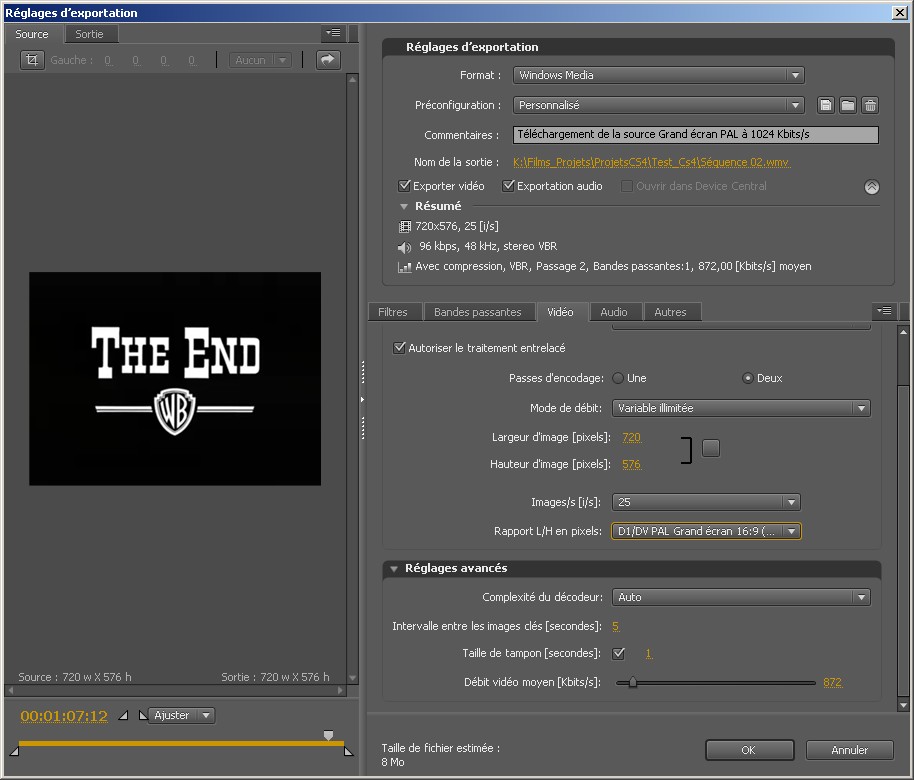Open Complexité du décodeur dropdown

(741, 597)
